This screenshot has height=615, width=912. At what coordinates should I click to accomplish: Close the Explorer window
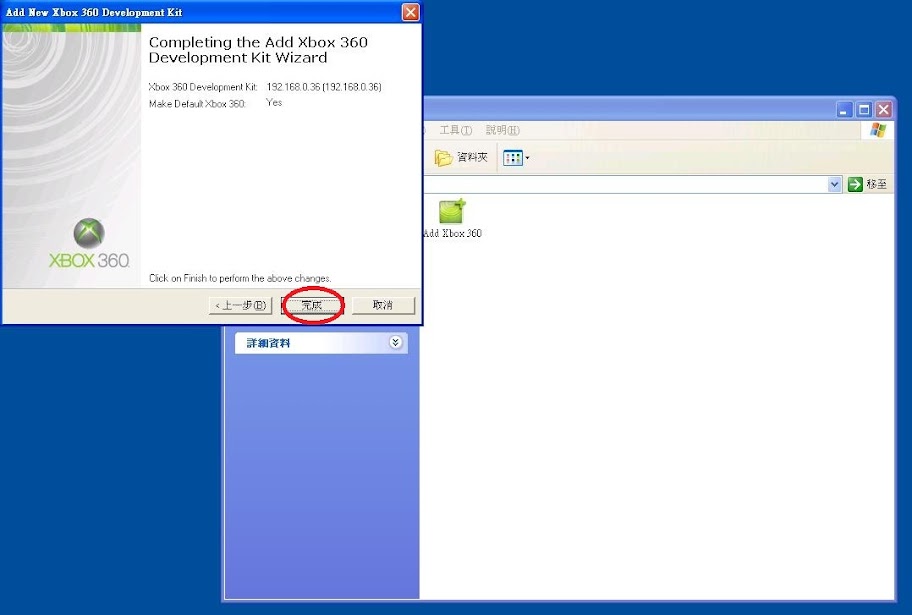pyautogui.click(x=884, y=109)
